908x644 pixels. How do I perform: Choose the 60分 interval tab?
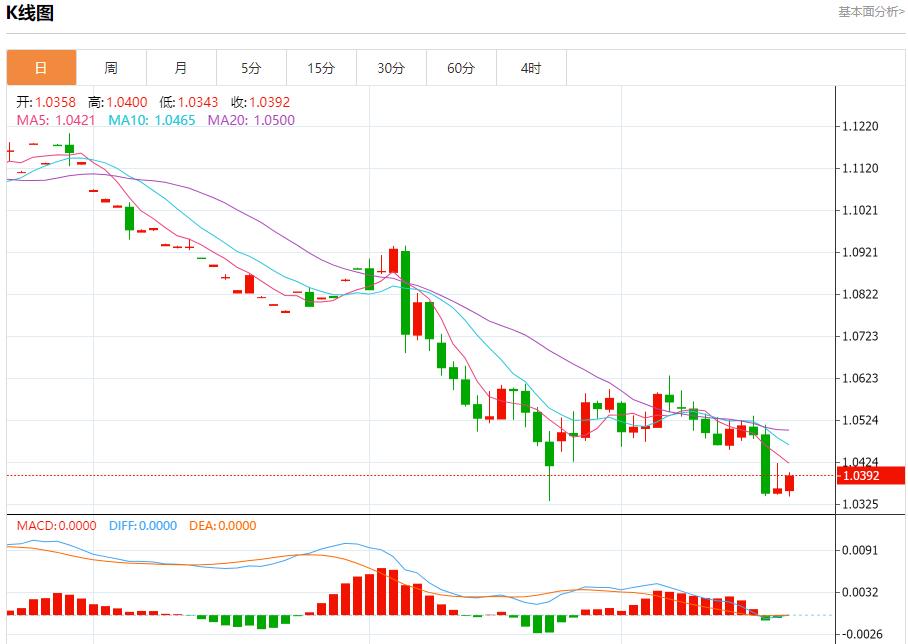(461, 68)
